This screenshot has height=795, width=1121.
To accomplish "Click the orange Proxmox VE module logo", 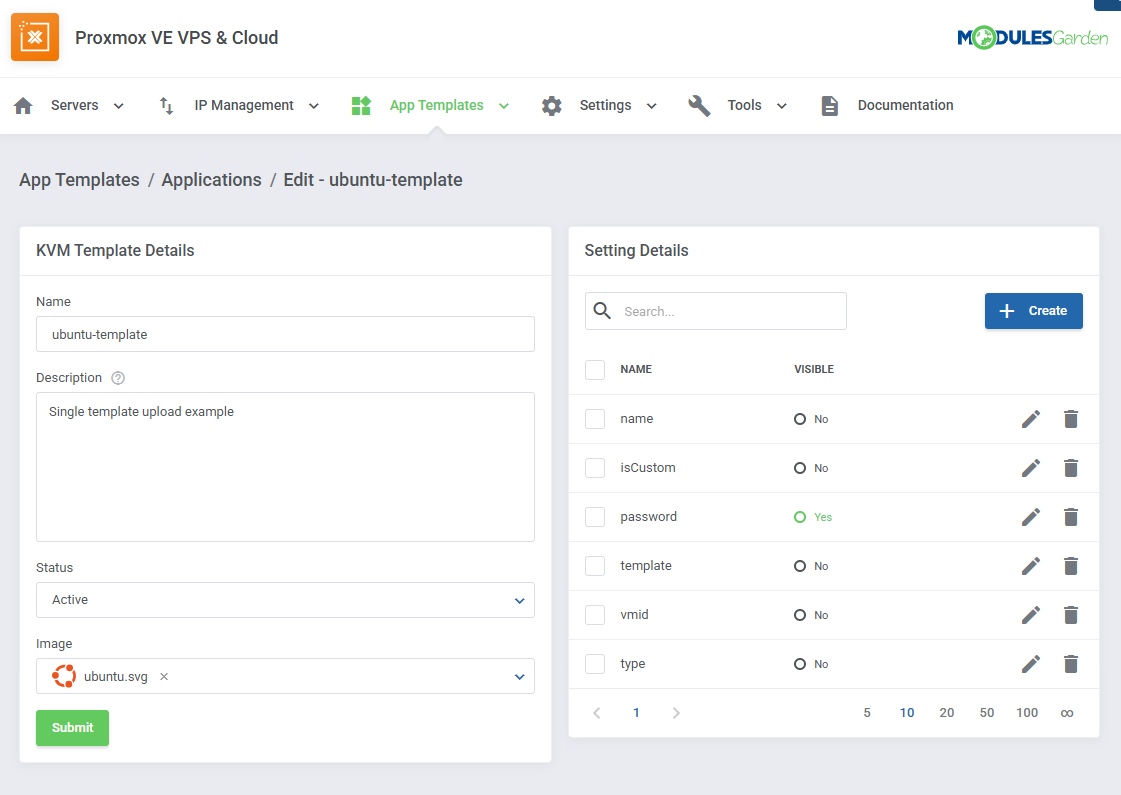I will tap(35, 37).
